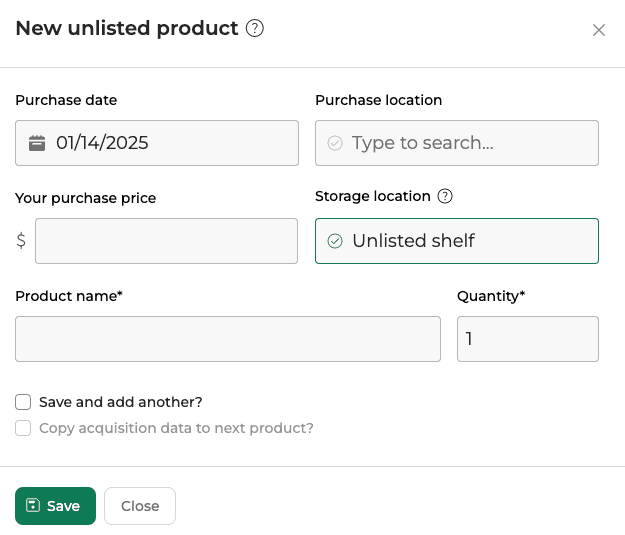
Task: Enable Save and add another checkbox
Action: click(x=23, y=402)
